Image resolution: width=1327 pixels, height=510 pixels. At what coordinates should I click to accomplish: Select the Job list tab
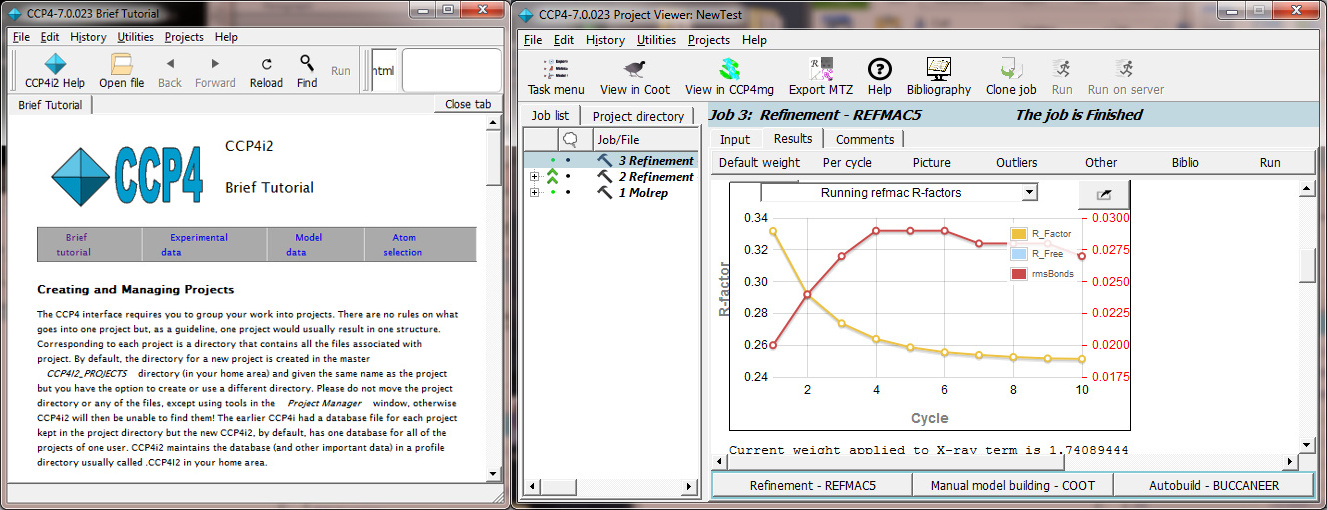click(550, 115)
